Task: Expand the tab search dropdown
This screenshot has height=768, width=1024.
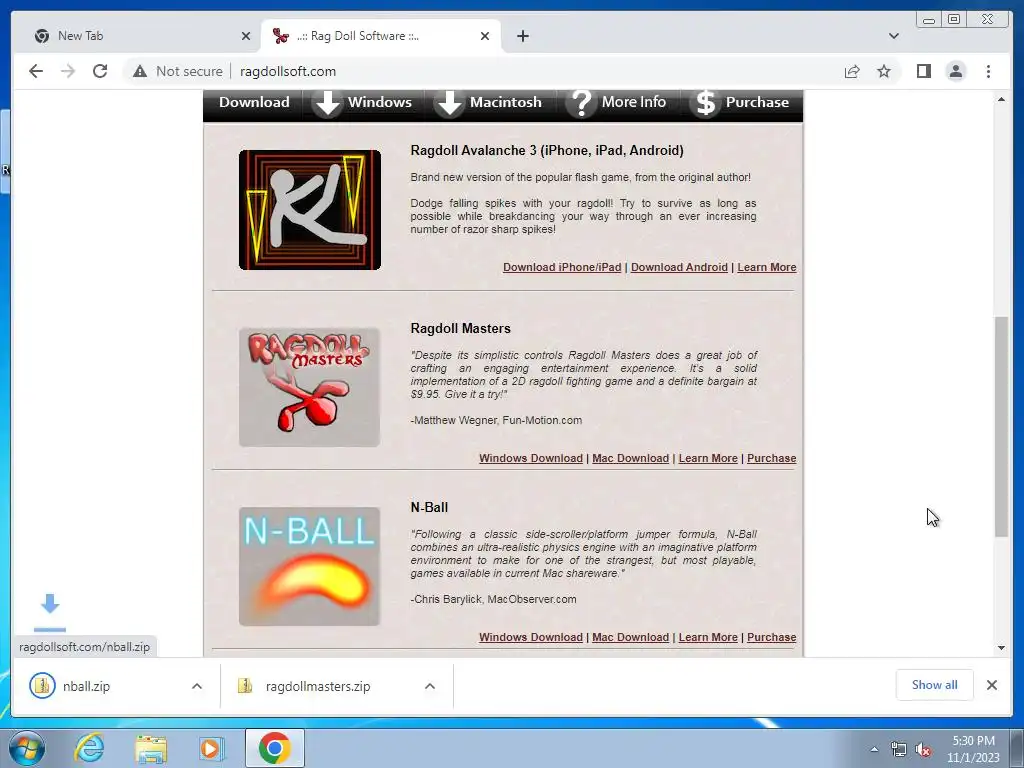Action: pos(893,36)
